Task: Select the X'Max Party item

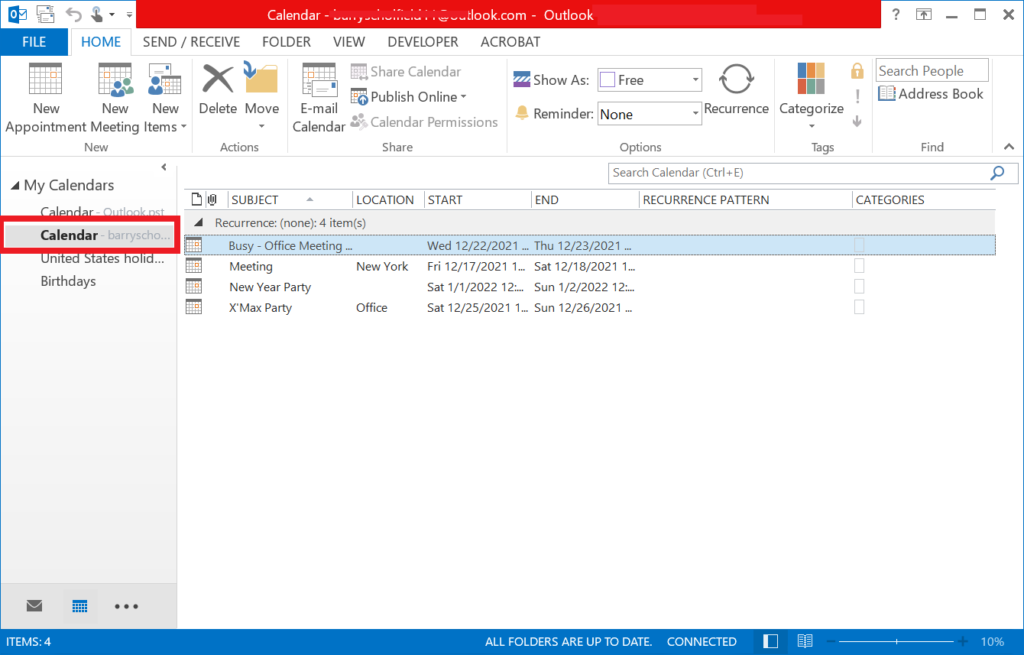Action: point(590,308)
